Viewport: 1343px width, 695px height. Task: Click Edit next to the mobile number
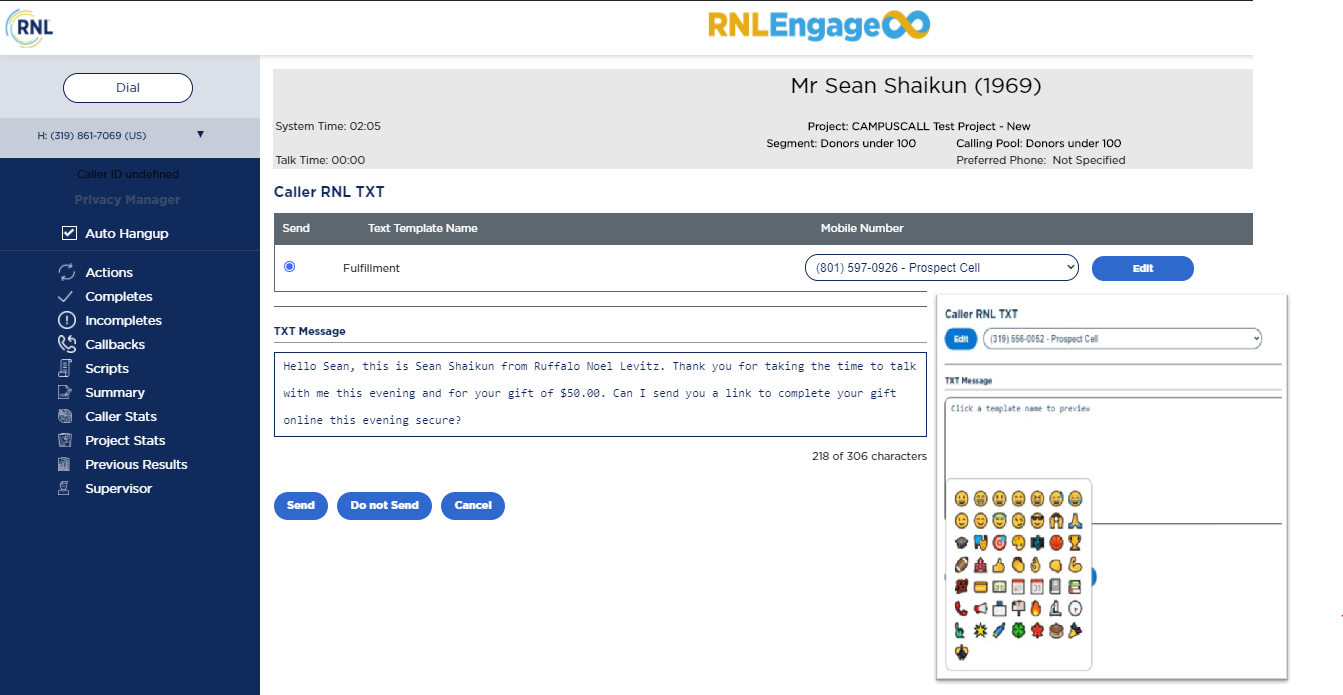coord(1142,268)
